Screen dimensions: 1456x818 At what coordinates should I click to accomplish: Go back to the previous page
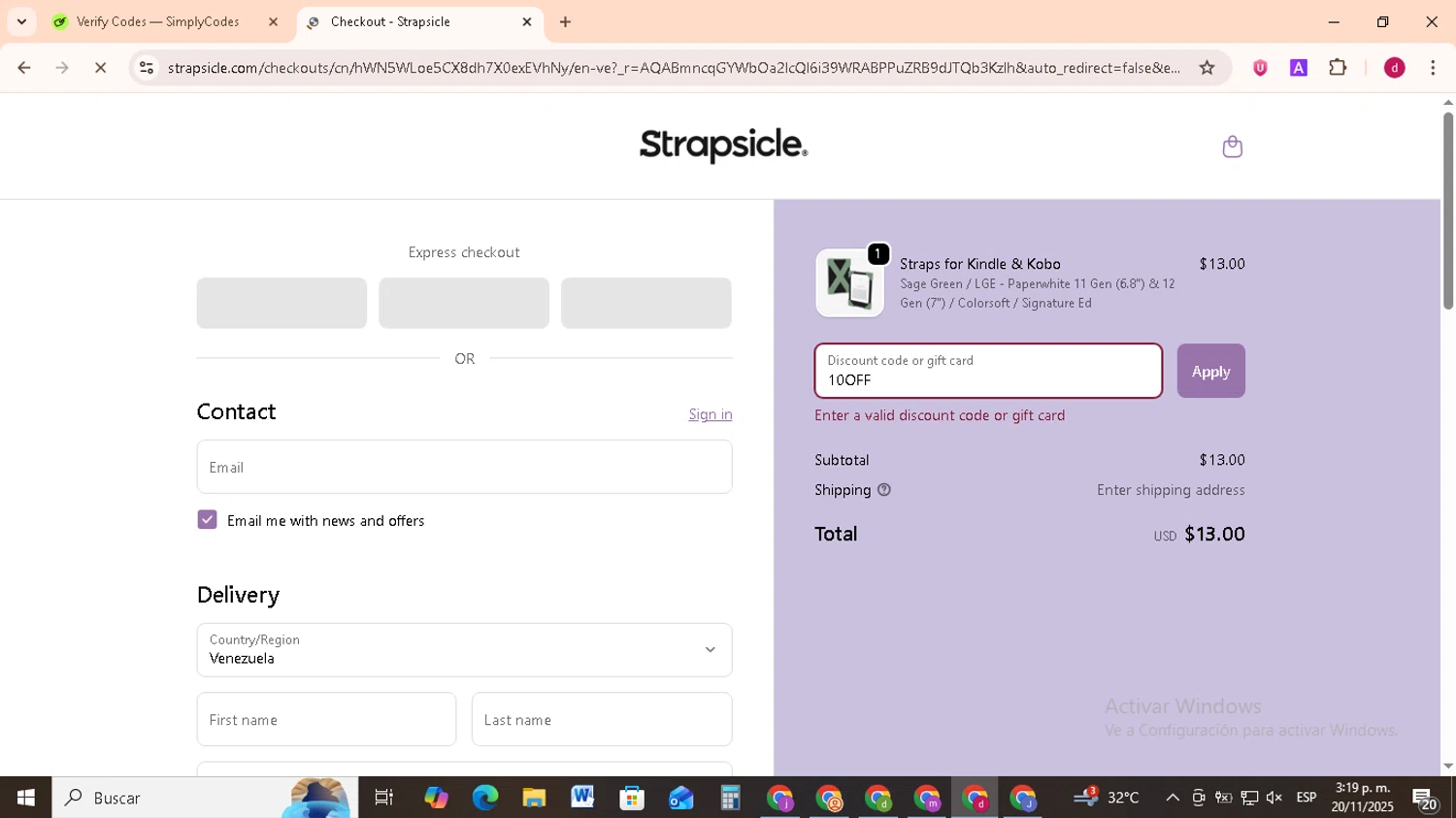click(x=24, y=68)
